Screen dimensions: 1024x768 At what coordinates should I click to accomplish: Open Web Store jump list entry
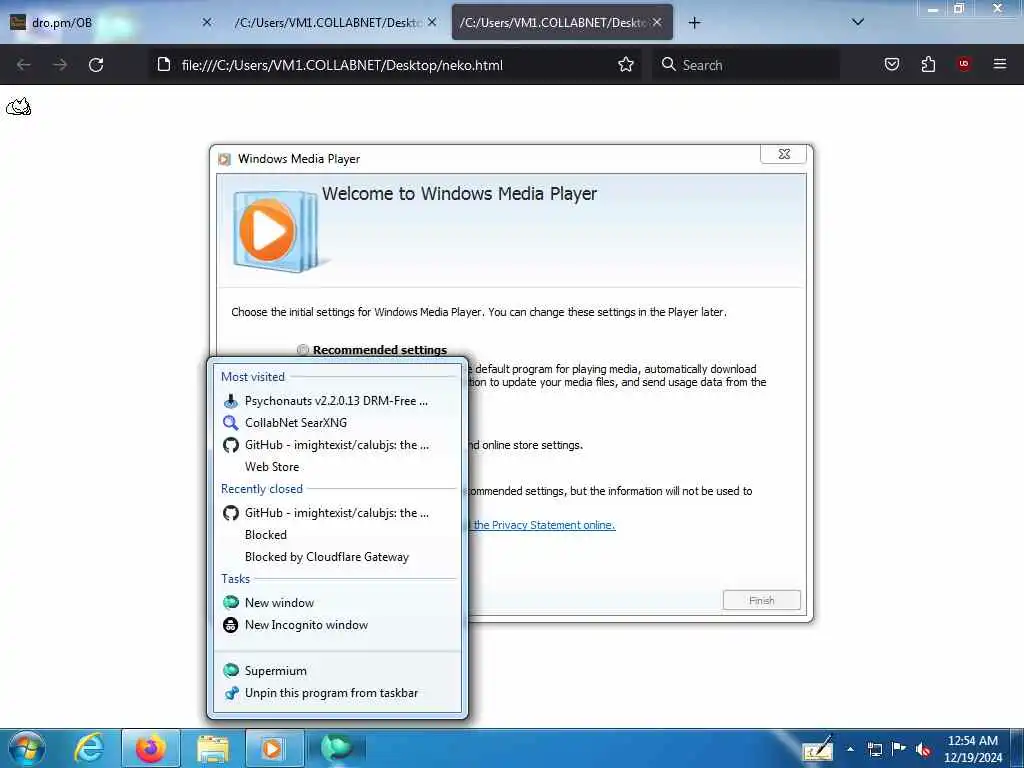338,467
